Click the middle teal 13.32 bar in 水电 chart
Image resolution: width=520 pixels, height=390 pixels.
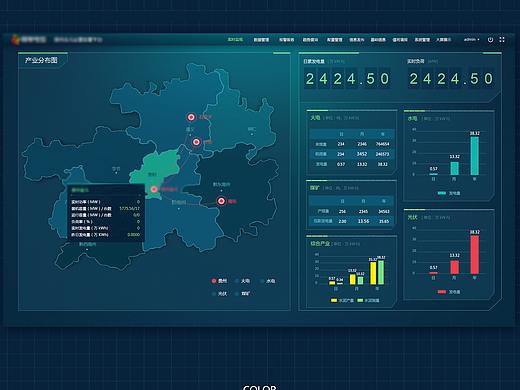coord(455,168)
